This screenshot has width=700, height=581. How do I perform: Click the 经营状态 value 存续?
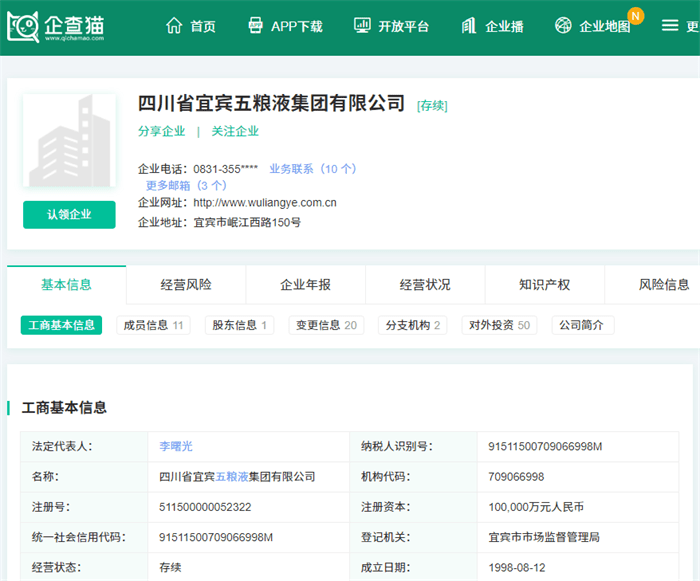pos(170,568)
